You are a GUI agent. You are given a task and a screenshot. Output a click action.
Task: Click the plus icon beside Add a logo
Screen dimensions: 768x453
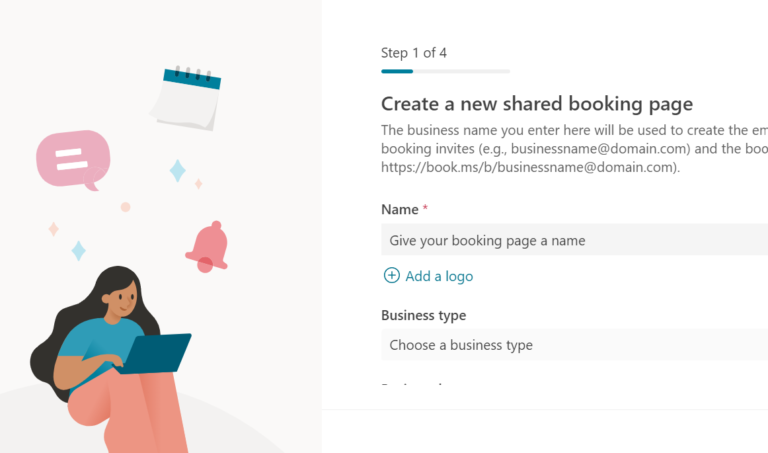391,276
